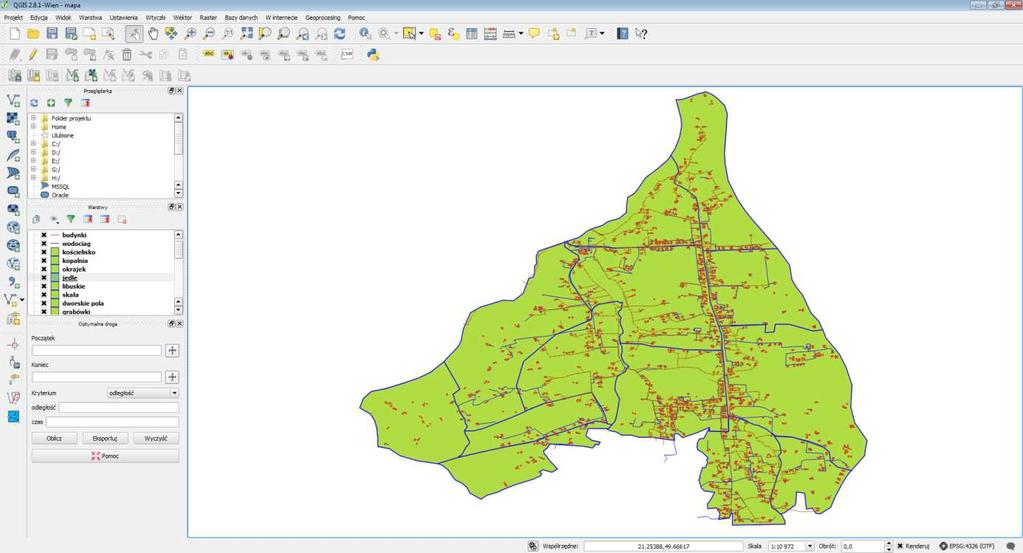Expand the H:/ drive node
1023x553 pixels.
pos(33,177)
